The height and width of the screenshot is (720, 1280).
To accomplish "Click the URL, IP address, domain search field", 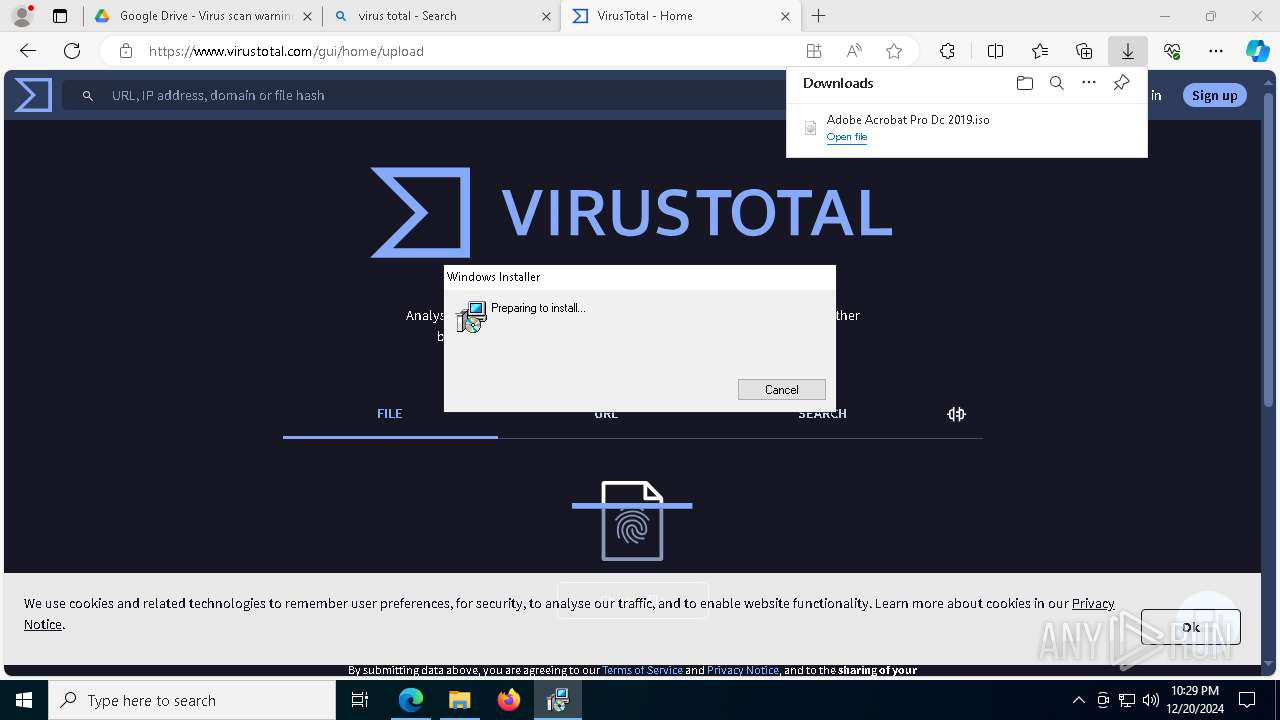I will (x=425, y=95).
